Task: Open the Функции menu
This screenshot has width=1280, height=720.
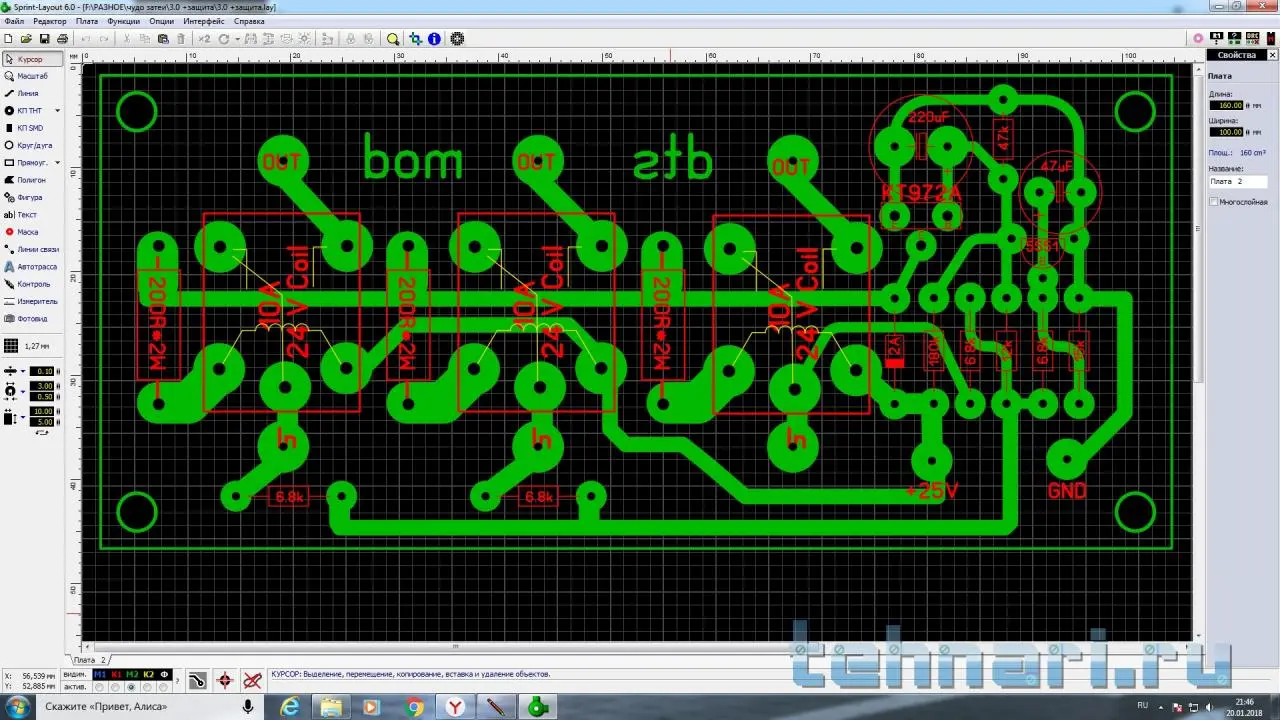Action: pyautogui.click(x=123, y=21)
